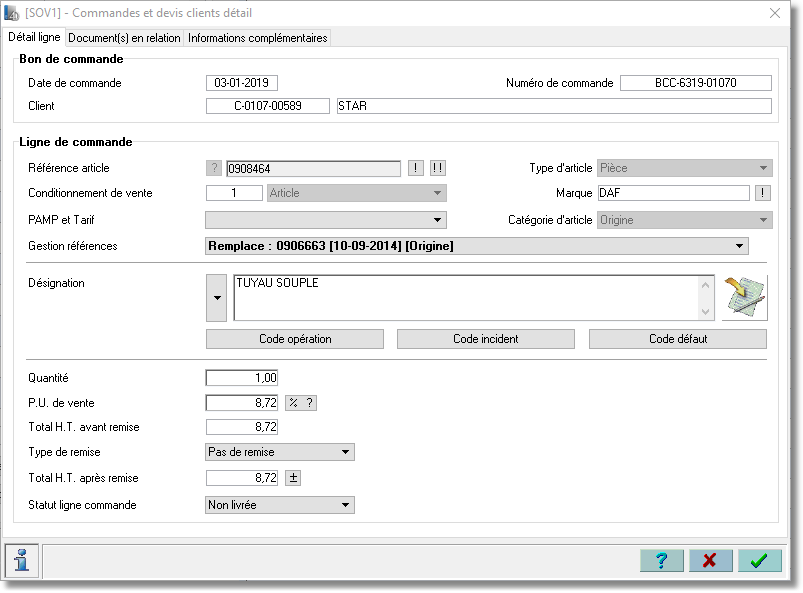The image size is (803, 593).
Task: Click the red X cancel button
Action: click(x=710, y=561)
